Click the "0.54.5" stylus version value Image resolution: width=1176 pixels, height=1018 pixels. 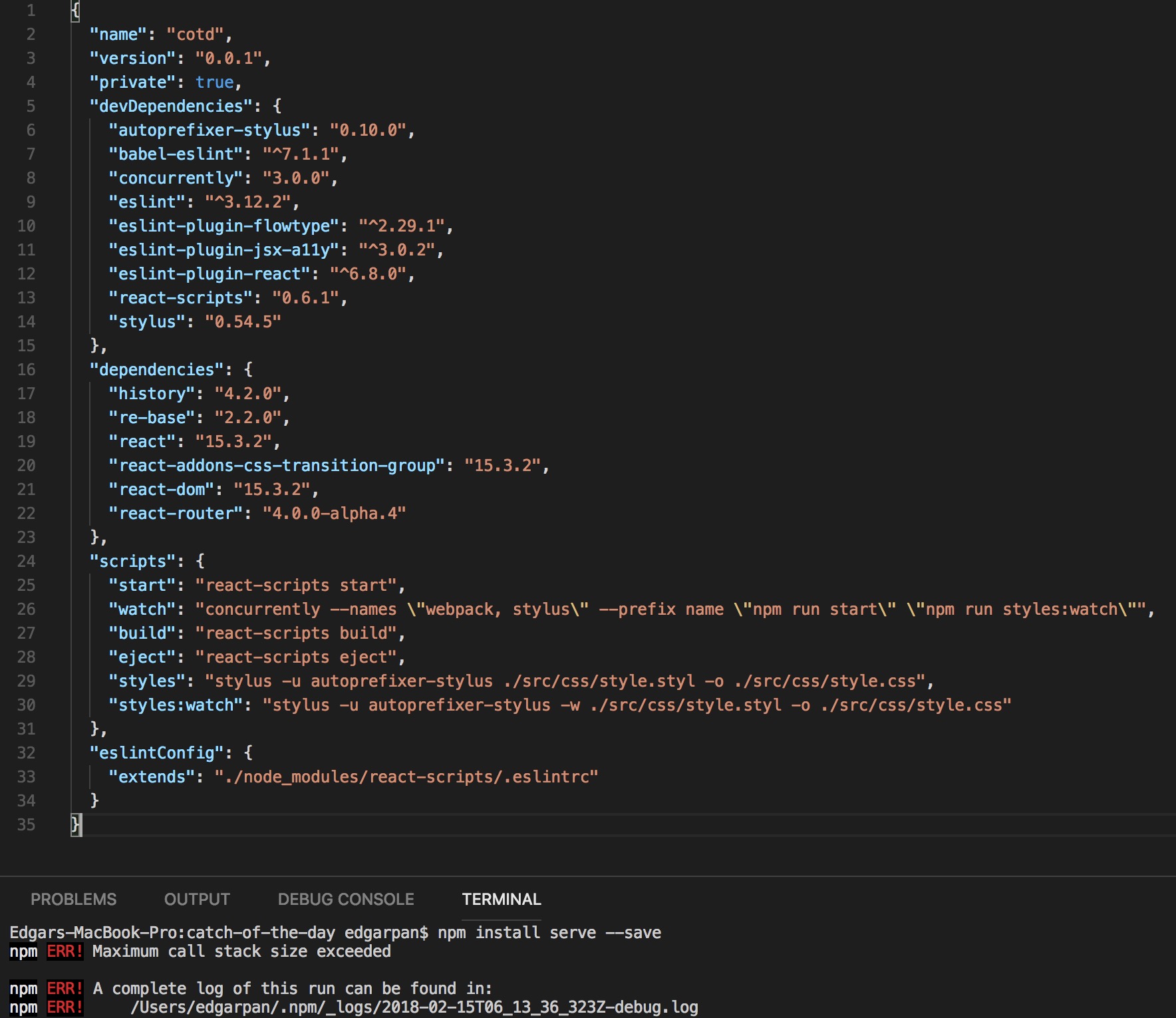point(243,321)
